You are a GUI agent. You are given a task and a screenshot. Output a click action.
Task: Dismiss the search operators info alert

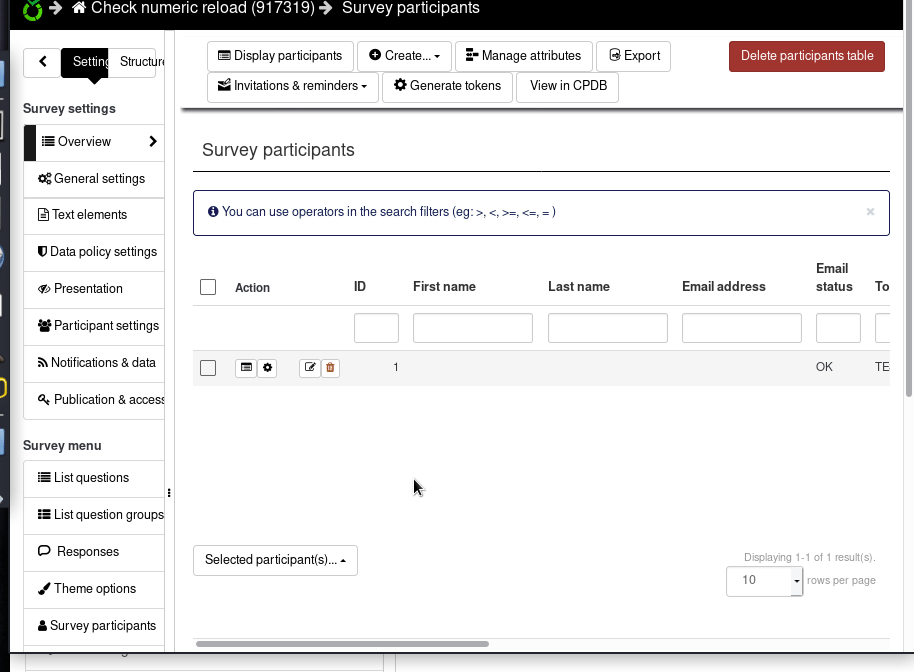[870, 212]
